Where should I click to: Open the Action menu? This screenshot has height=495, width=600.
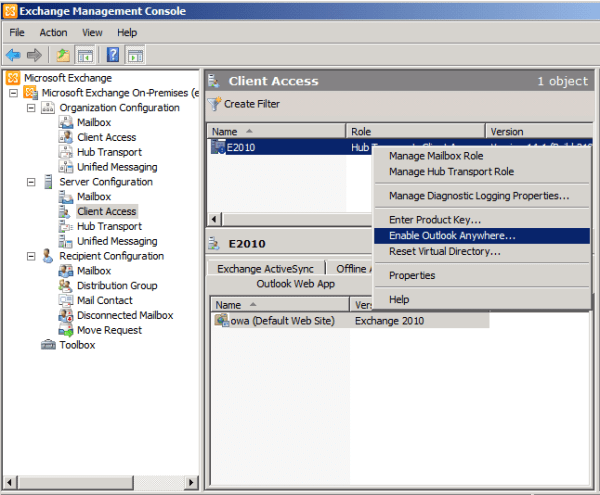click(54, 33)
